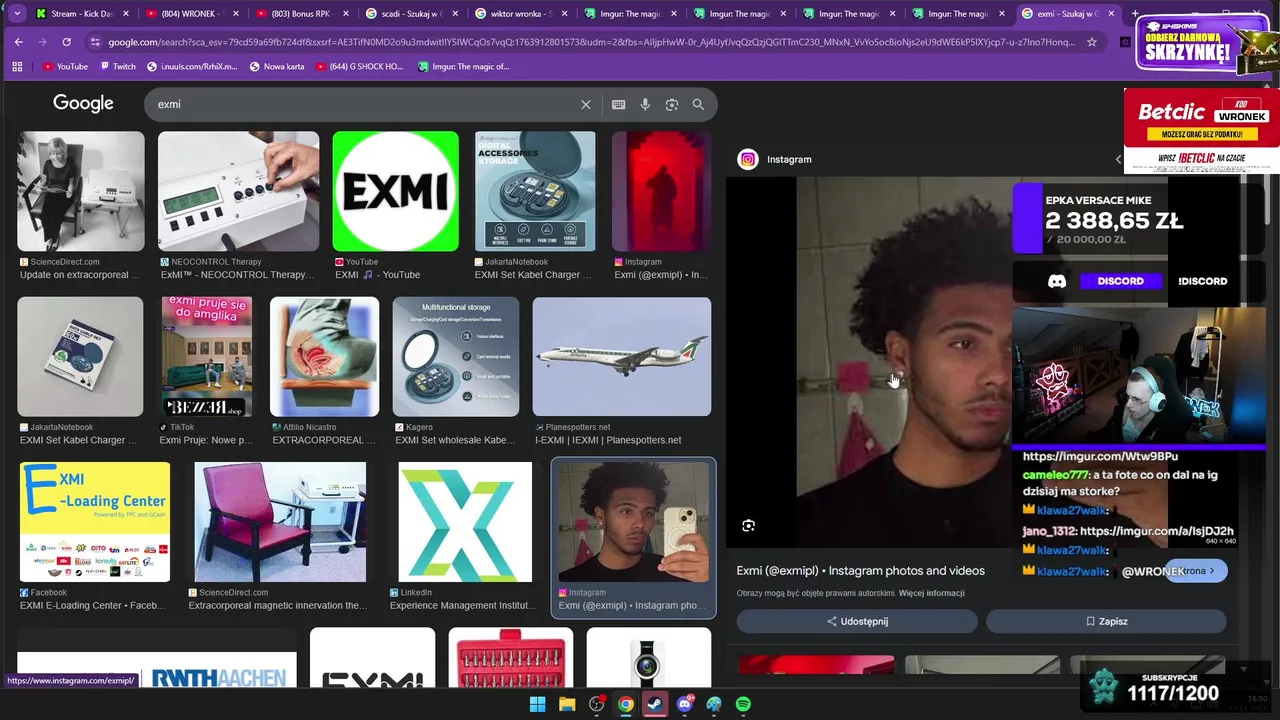
Task: Open the Chrome apps grid icon
Action: tap(17, 67)
